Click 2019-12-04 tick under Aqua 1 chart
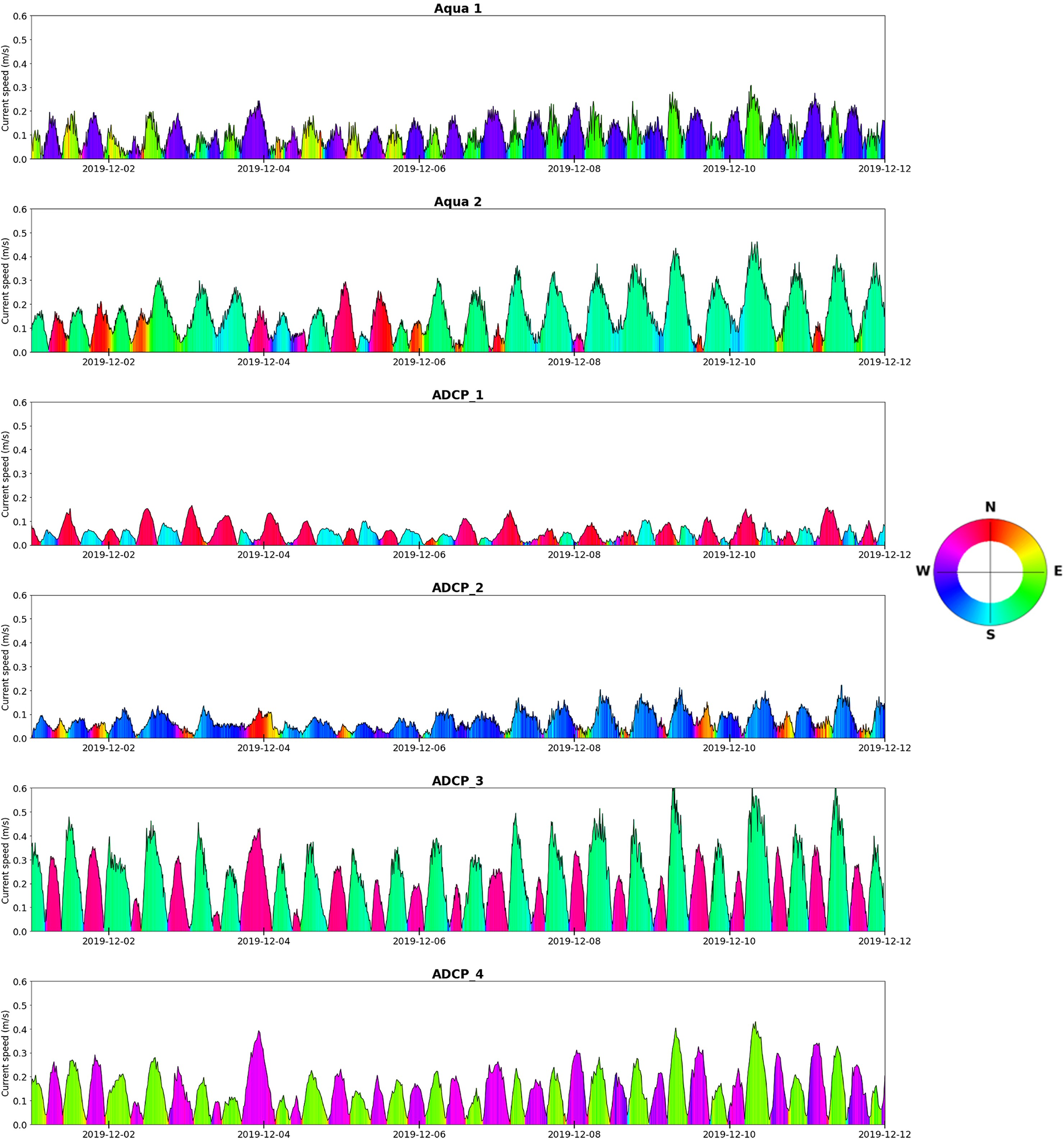 pos(264,169)
